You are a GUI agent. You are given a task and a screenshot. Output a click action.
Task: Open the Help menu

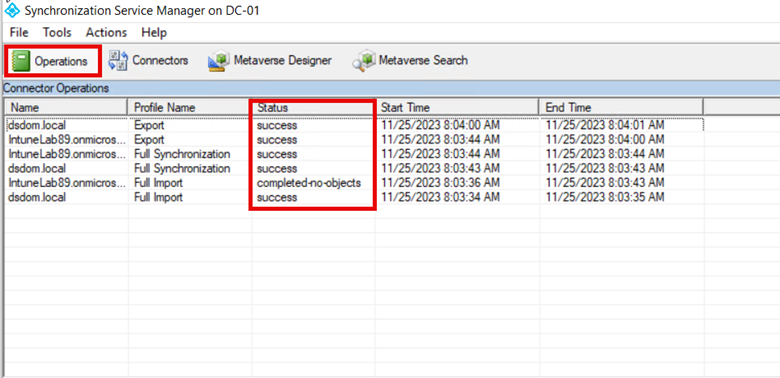tap(154, 33)
